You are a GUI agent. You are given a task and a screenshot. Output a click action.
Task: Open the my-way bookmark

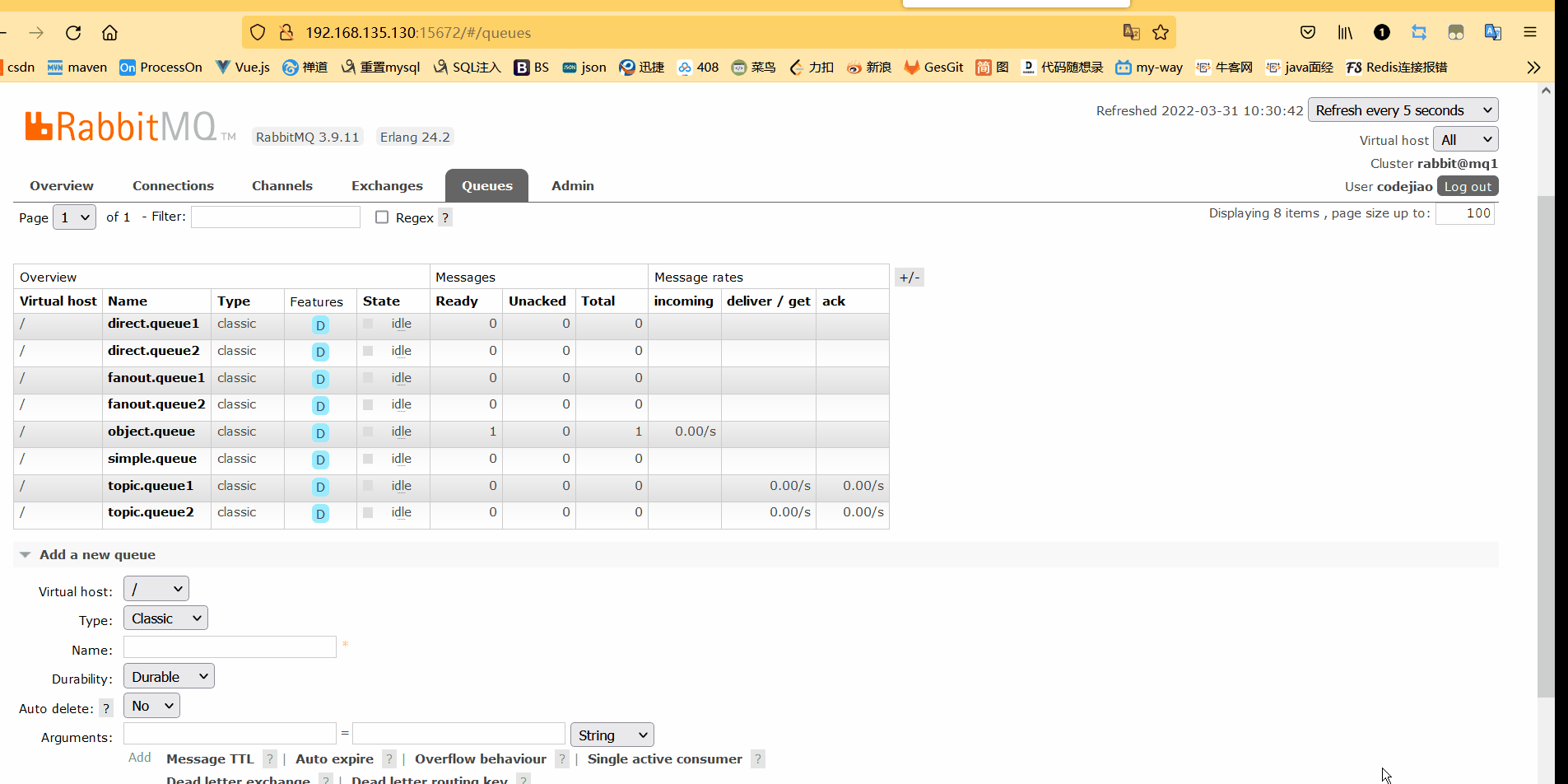[1149, 68]
